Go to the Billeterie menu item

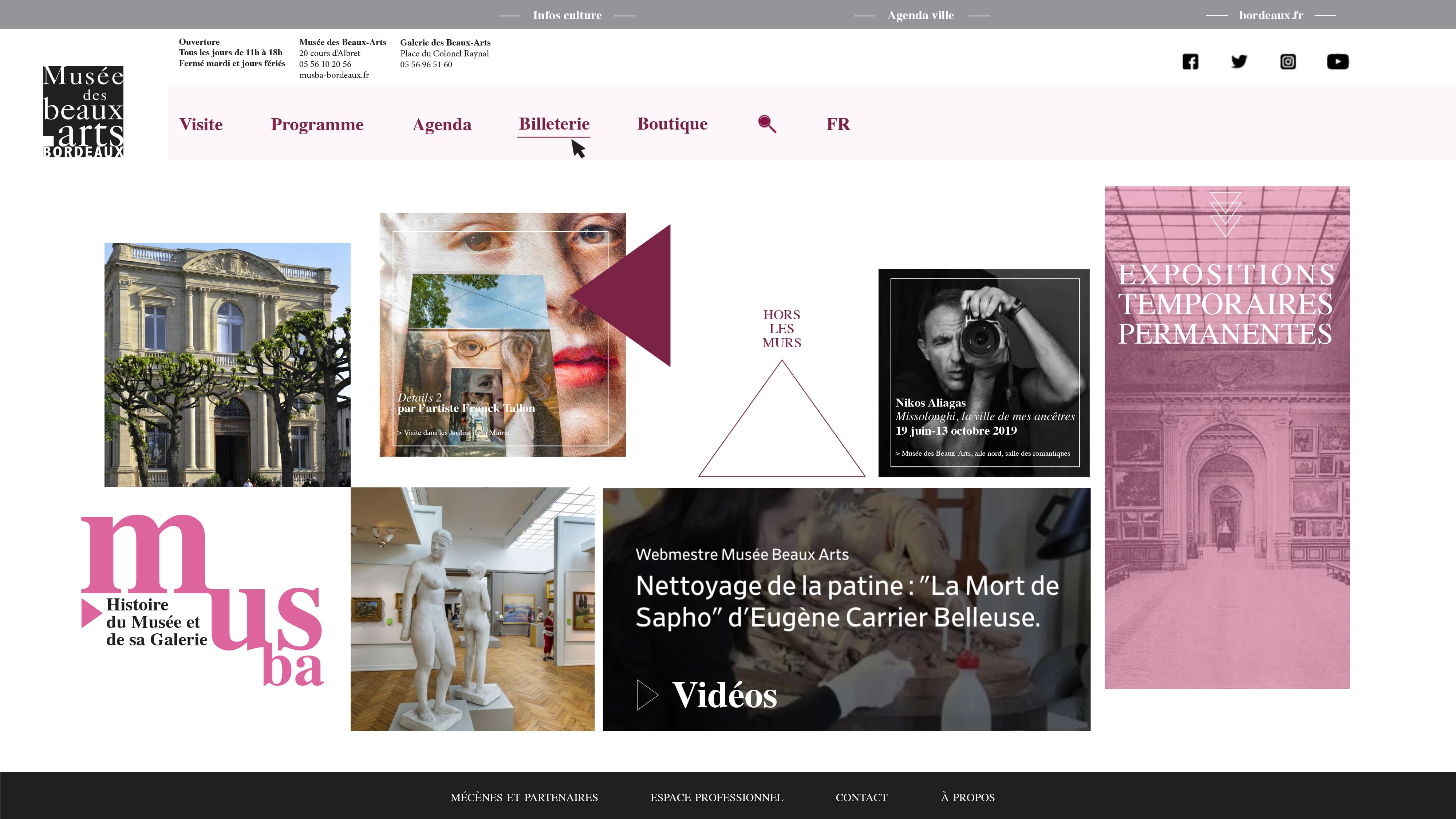(x=554, y=124)
